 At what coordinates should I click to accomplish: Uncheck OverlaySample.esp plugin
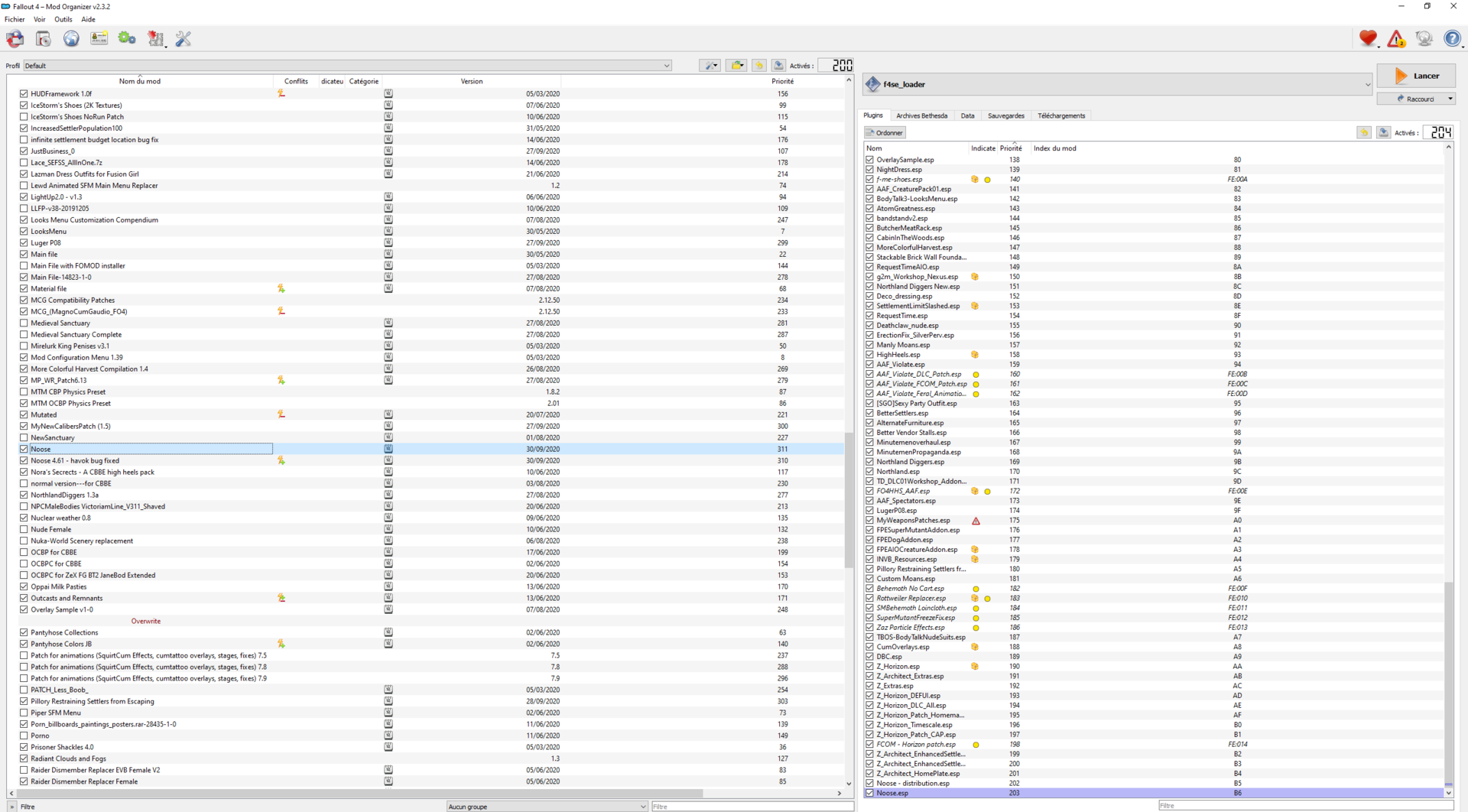pos(869,160)
